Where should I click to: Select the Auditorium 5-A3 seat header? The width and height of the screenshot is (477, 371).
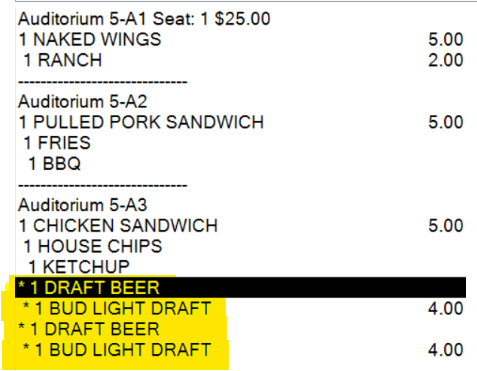pos(83,205)
